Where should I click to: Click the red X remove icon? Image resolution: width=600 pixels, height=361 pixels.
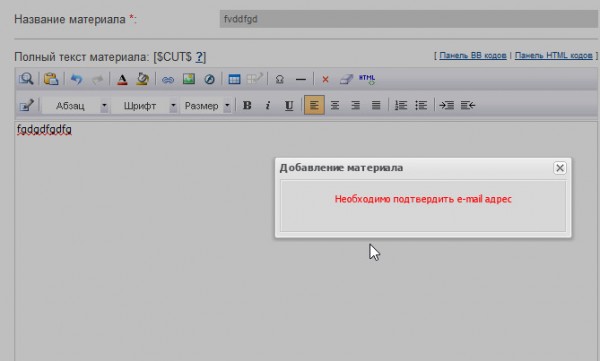click(x=325, y=79)
